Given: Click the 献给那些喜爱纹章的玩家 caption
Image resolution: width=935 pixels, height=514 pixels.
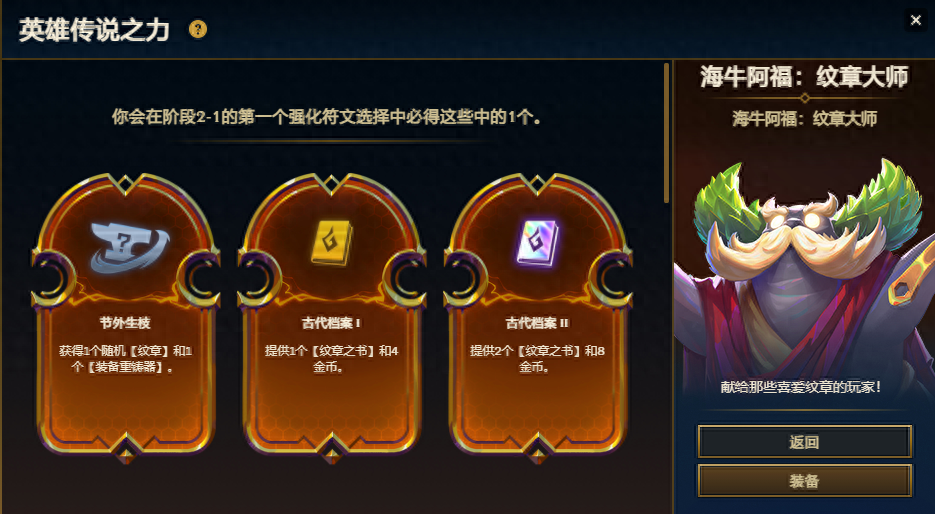Looking at the screenshot, I should point(800,387).
